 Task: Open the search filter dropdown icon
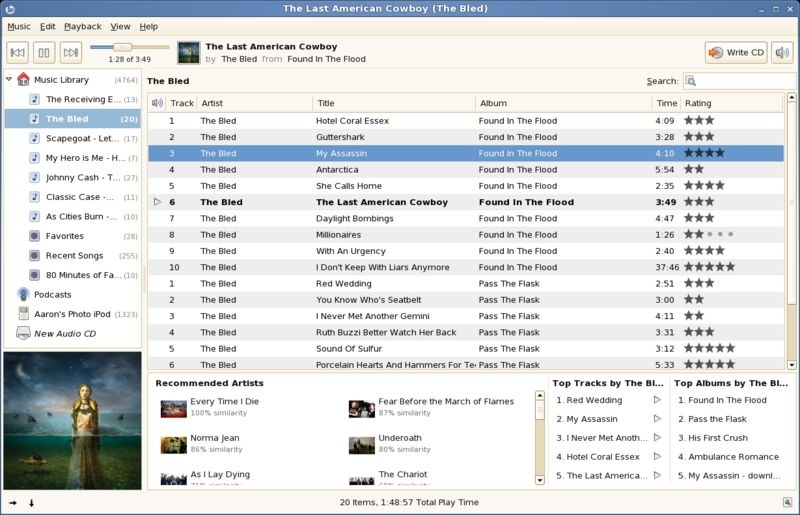[x=691, y=81]
